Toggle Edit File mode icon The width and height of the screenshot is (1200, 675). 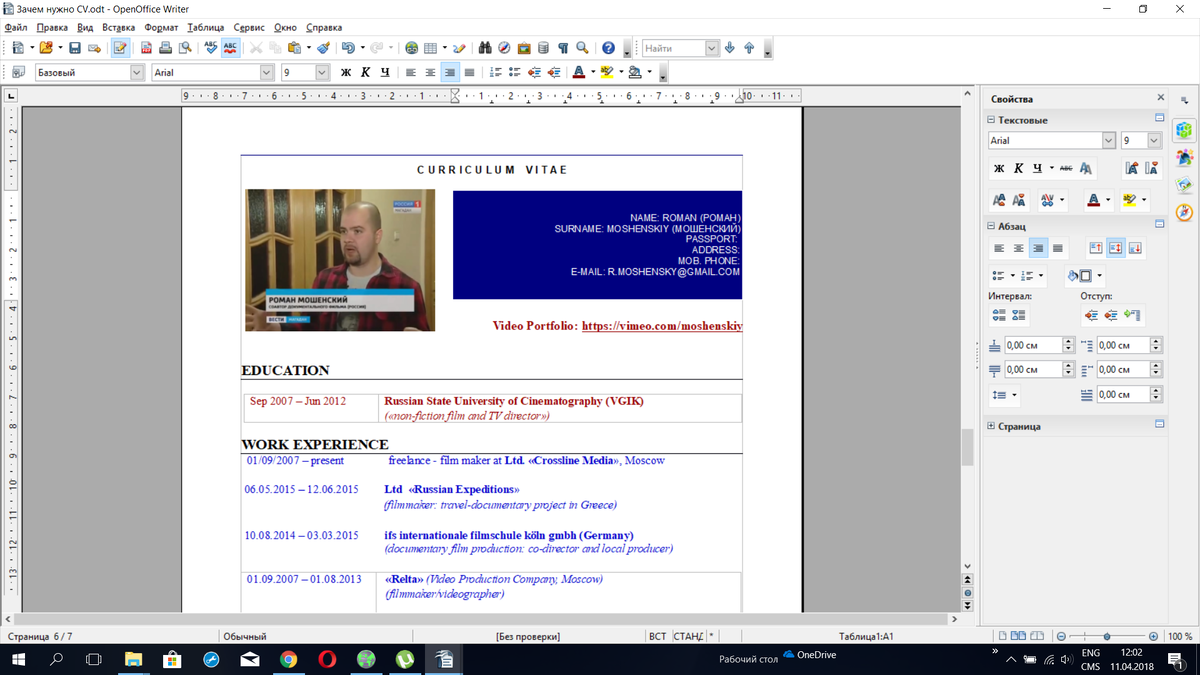point(120,48)
